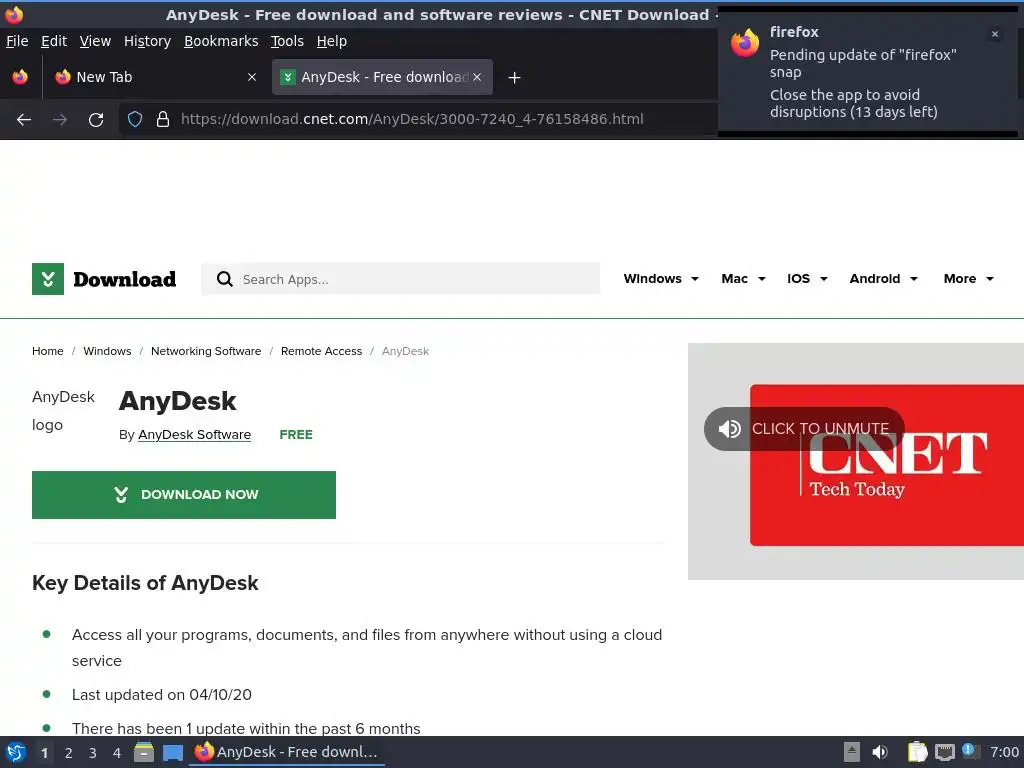The height and width of the screenshot is (768, 1024).
Task: Reload the current page
Action: coord(96,120)
